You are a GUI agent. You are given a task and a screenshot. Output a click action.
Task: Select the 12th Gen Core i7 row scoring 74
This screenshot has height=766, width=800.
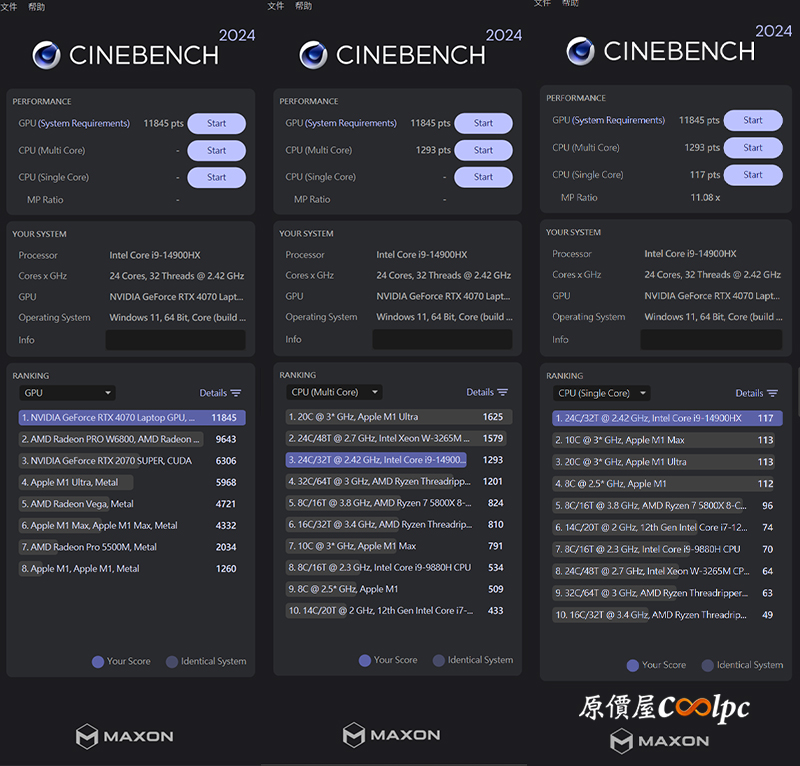point(667,528)
